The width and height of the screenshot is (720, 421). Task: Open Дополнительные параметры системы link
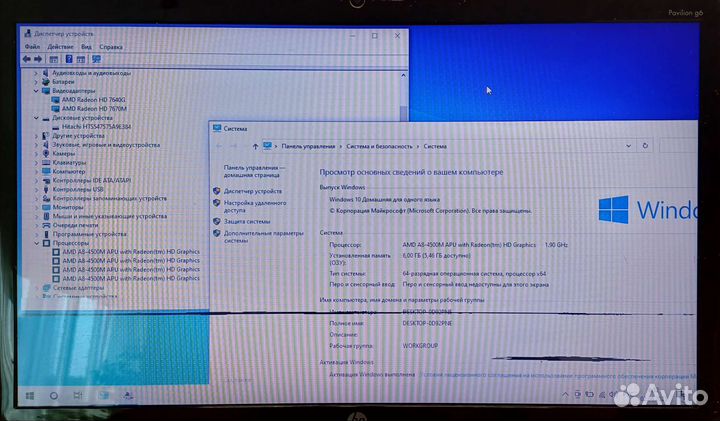(264, 236)
